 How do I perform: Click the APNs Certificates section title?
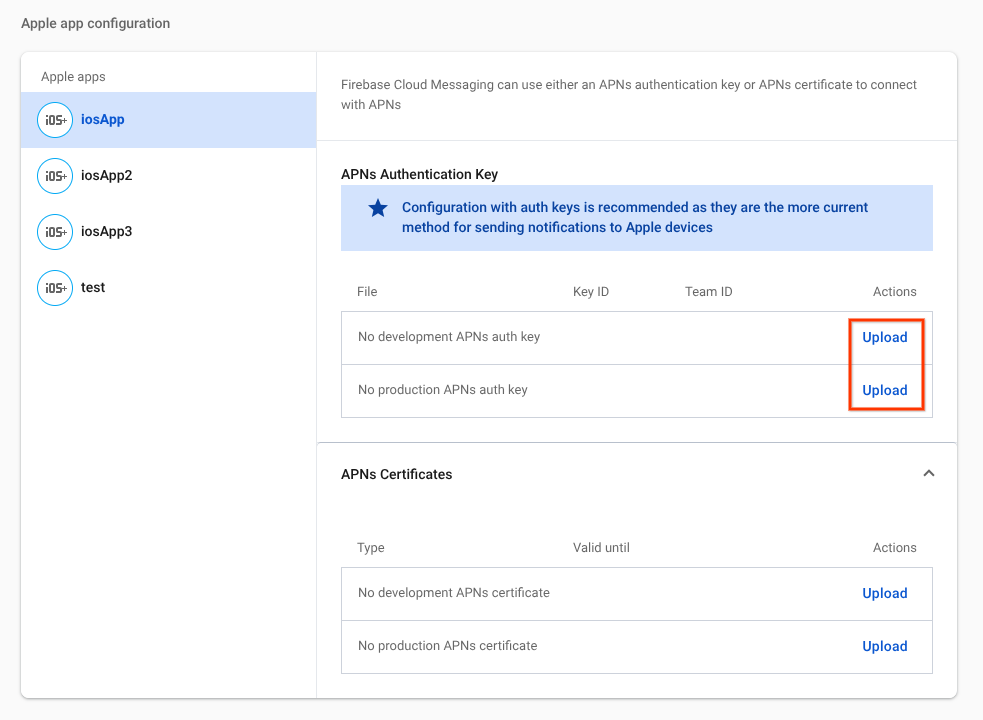pyautogui.click(x=396, y=475)
